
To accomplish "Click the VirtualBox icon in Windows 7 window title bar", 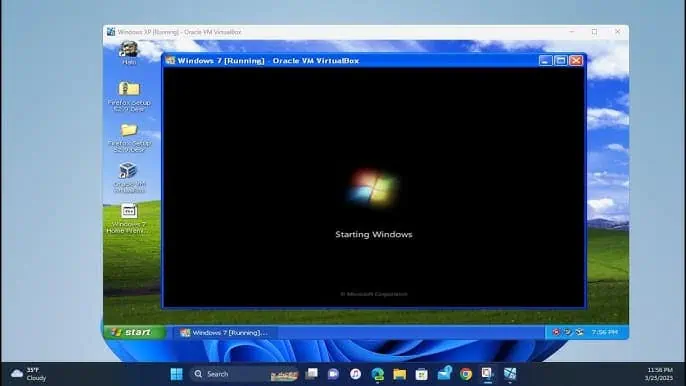I will click(x=170, y=60).
